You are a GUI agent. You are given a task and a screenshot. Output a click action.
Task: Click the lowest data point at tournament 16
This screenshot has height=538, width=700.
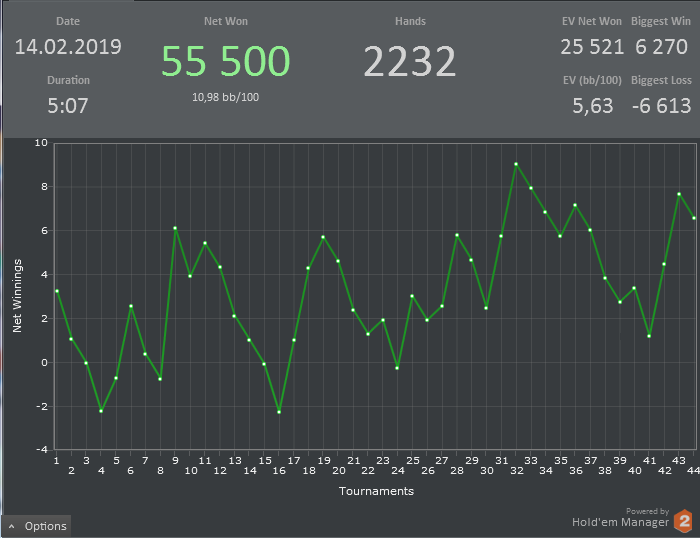tap(279, 412)
